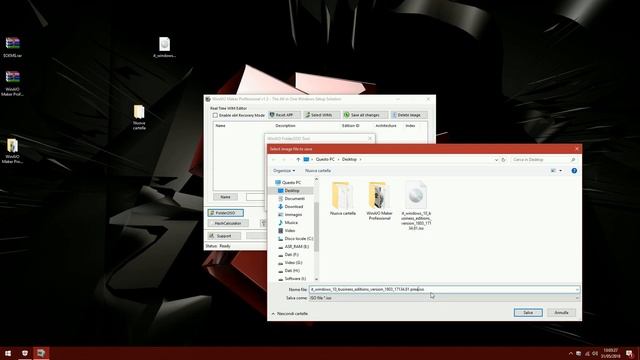The image size is (640, 360).
Task: Click Name button below WIM list
Action: 225,197
